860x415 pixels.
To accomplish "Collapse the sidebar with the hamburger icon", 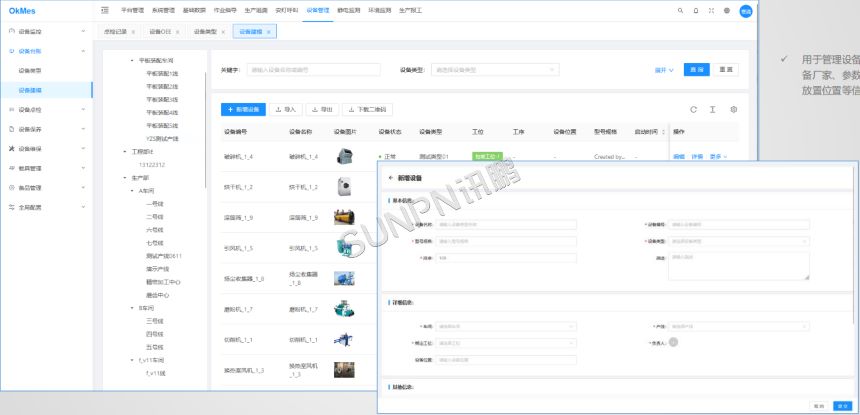I will coord(105,10).
